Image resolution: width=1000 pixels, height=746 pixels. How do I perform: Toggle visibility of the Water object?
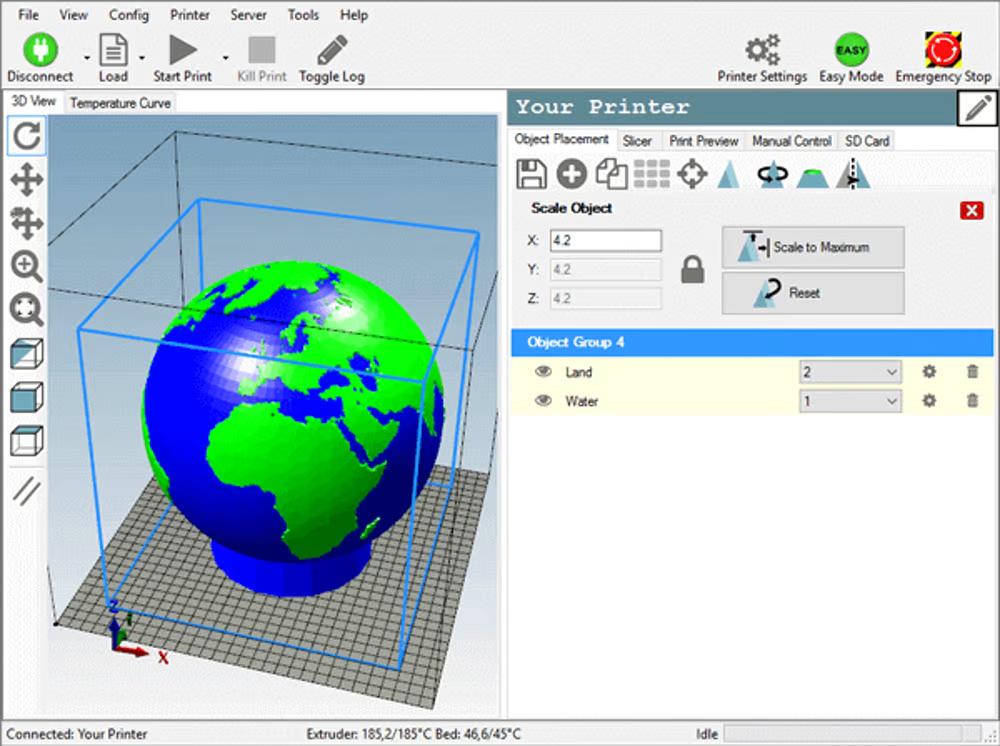543,401
